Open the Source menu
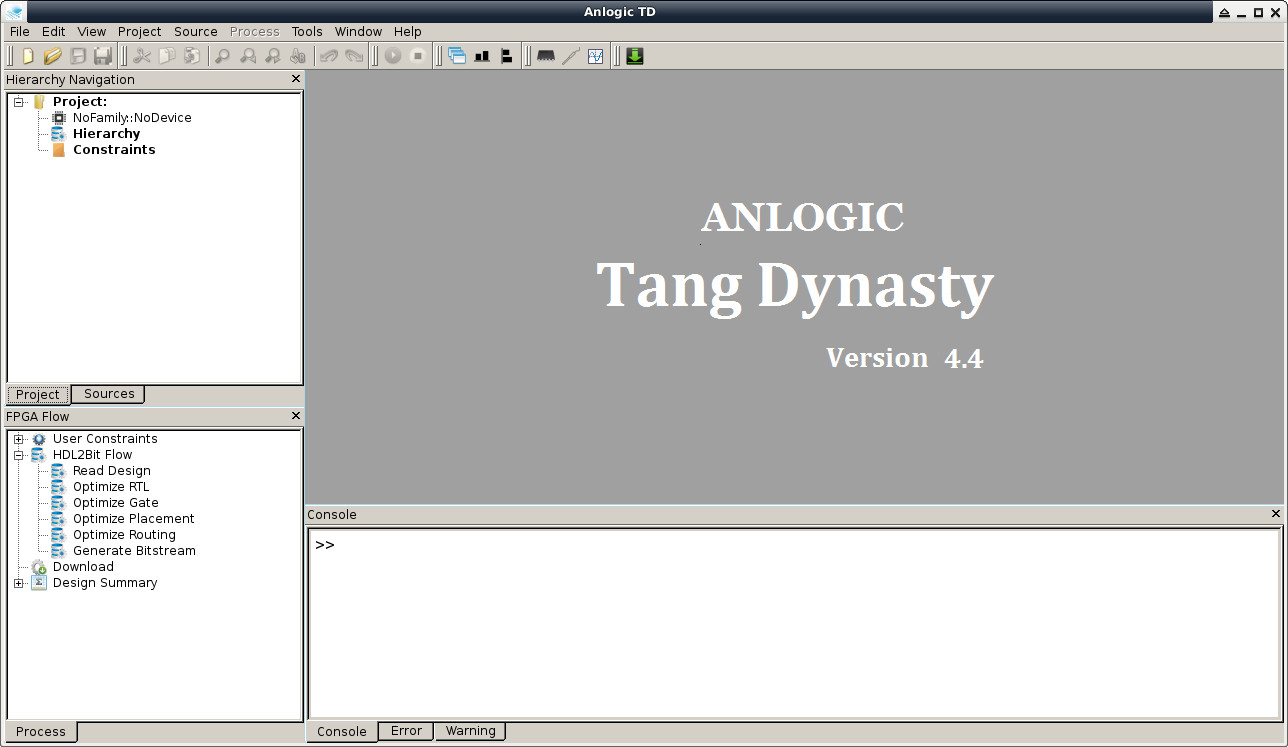 (196, 31)
